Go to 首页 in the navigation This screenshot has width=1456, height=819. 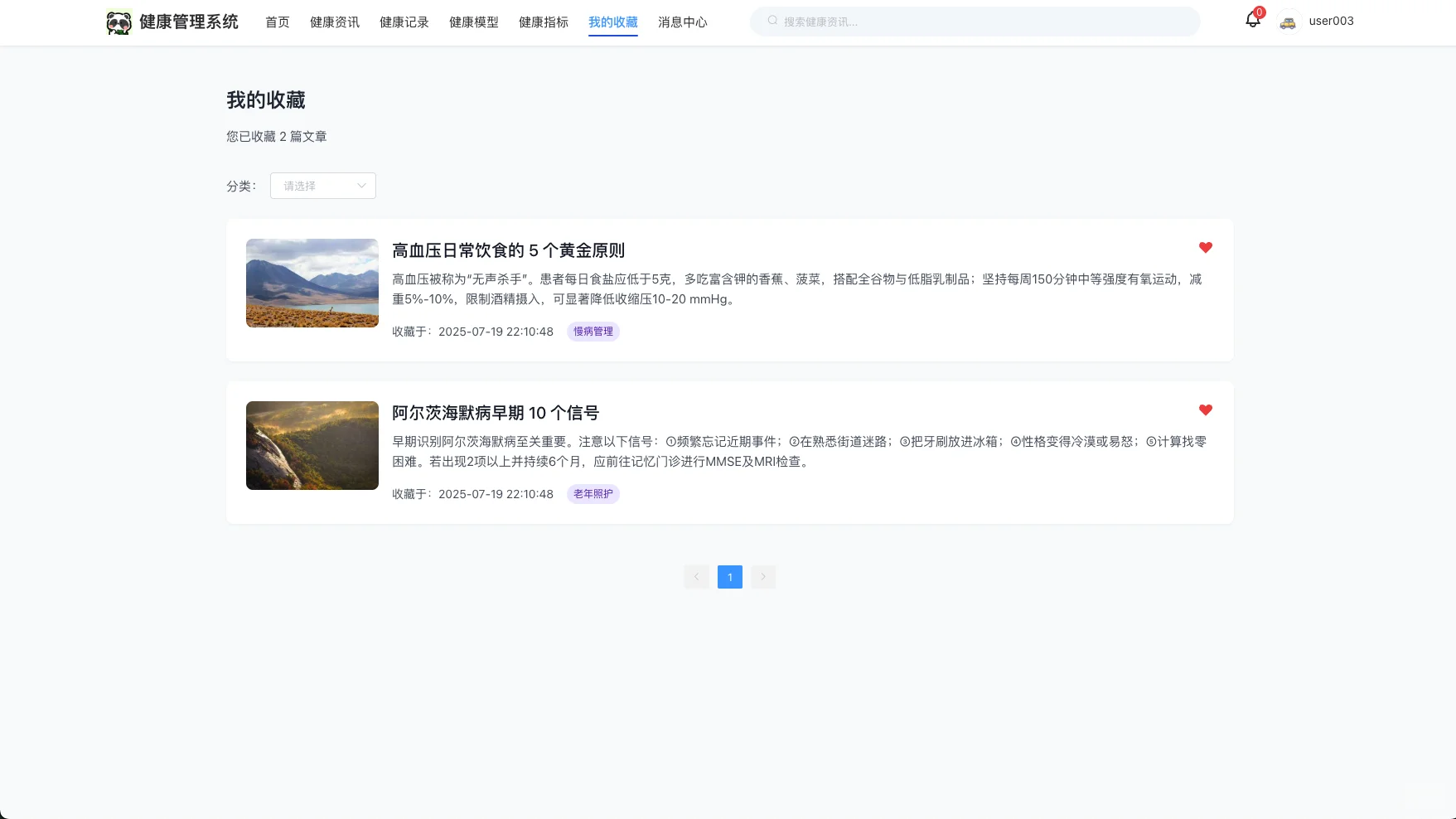[277, 22]
